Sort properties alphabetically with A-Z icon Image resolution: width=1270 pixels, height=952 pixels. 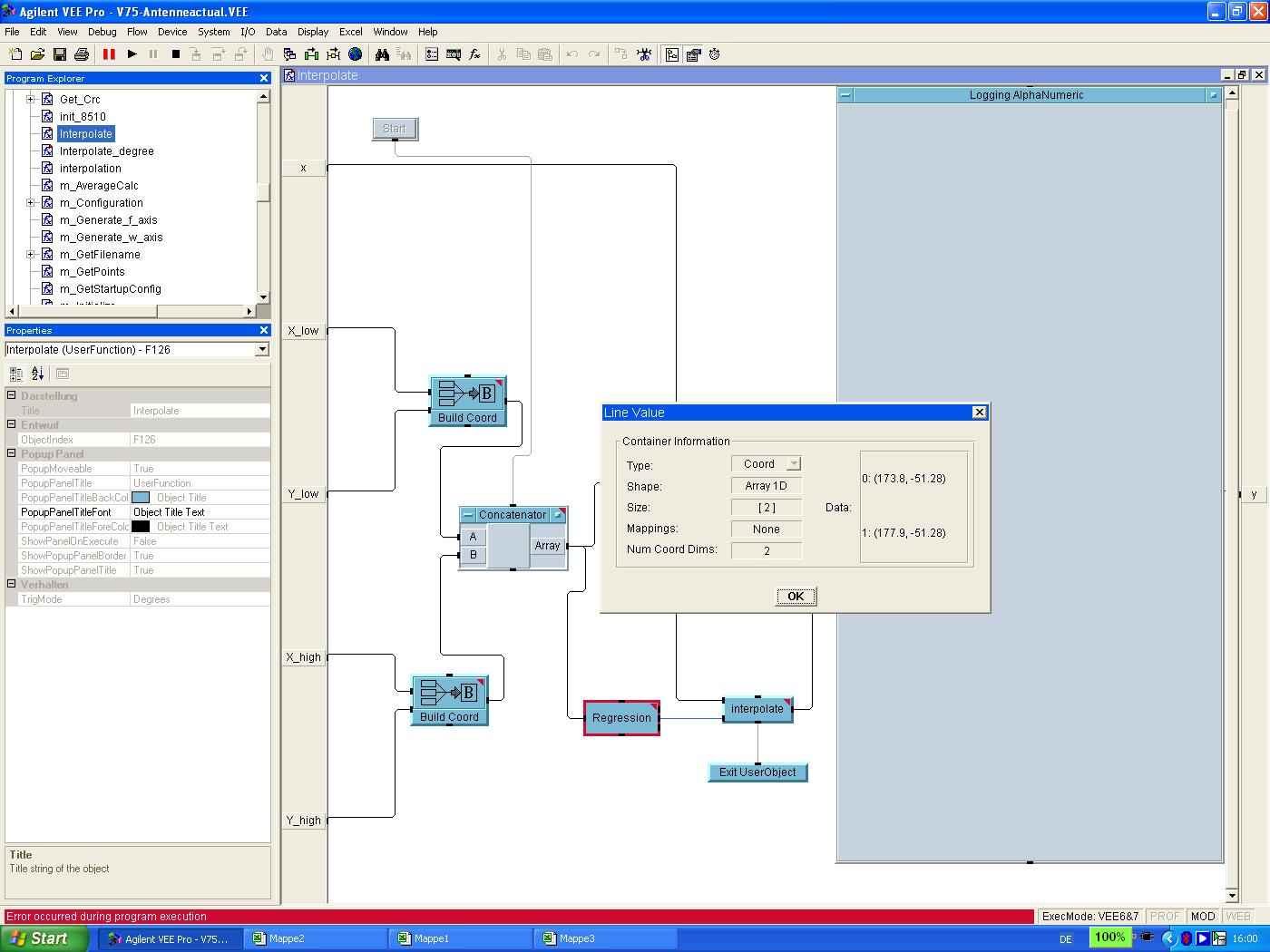37,373
